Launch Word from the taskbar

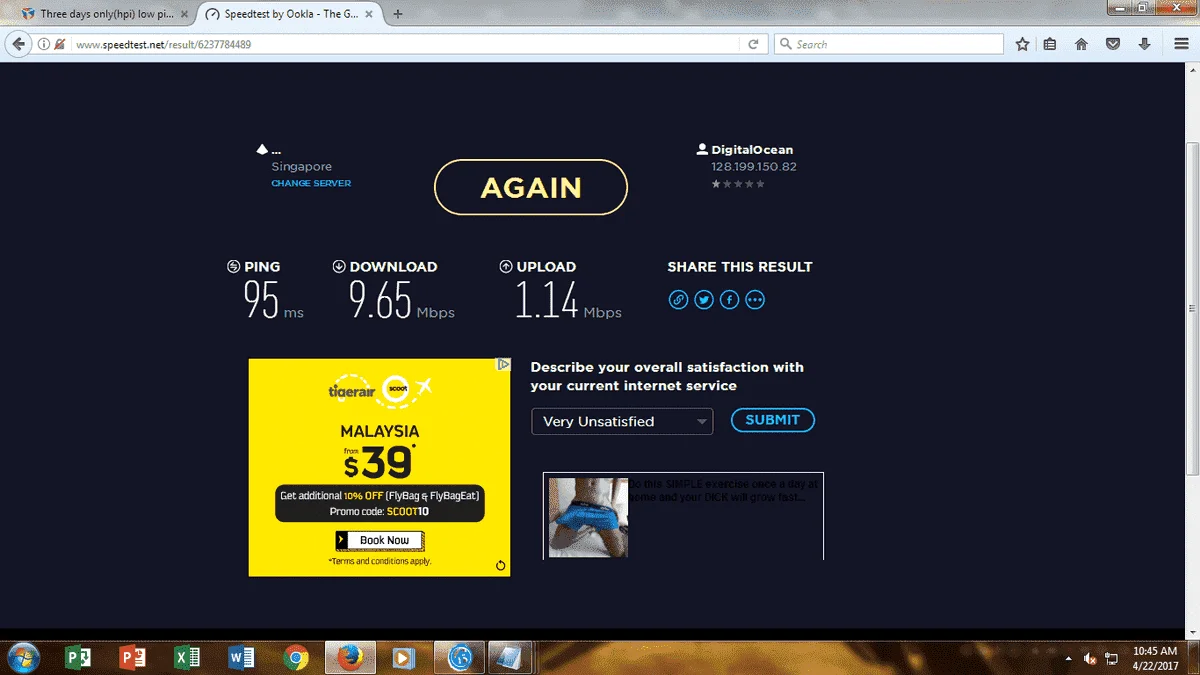(x=241, y=657)
